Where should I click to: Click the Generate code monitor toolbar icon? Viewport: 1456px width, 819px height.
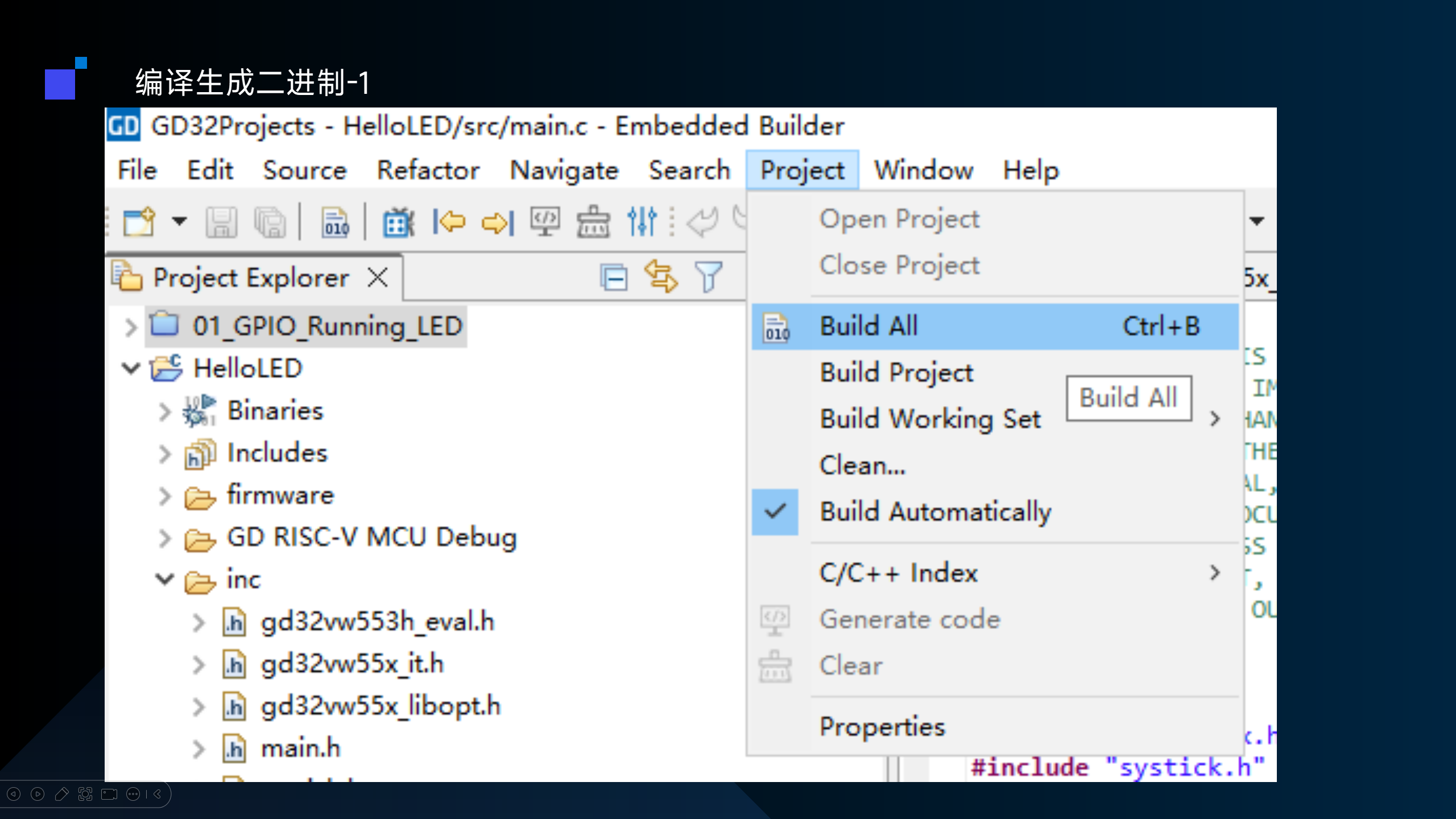(x=545, y=222)
